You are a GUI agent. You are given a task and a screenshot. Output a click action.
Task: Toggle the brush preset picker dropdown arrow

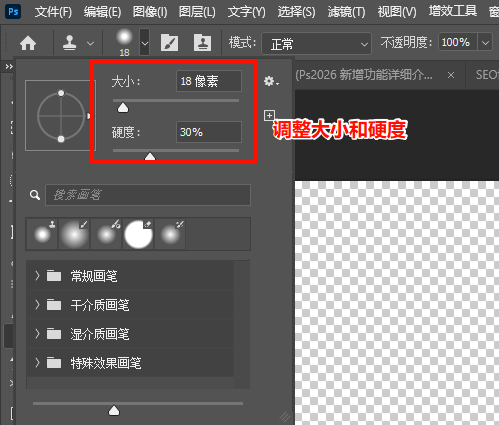[x=144, y=42]
